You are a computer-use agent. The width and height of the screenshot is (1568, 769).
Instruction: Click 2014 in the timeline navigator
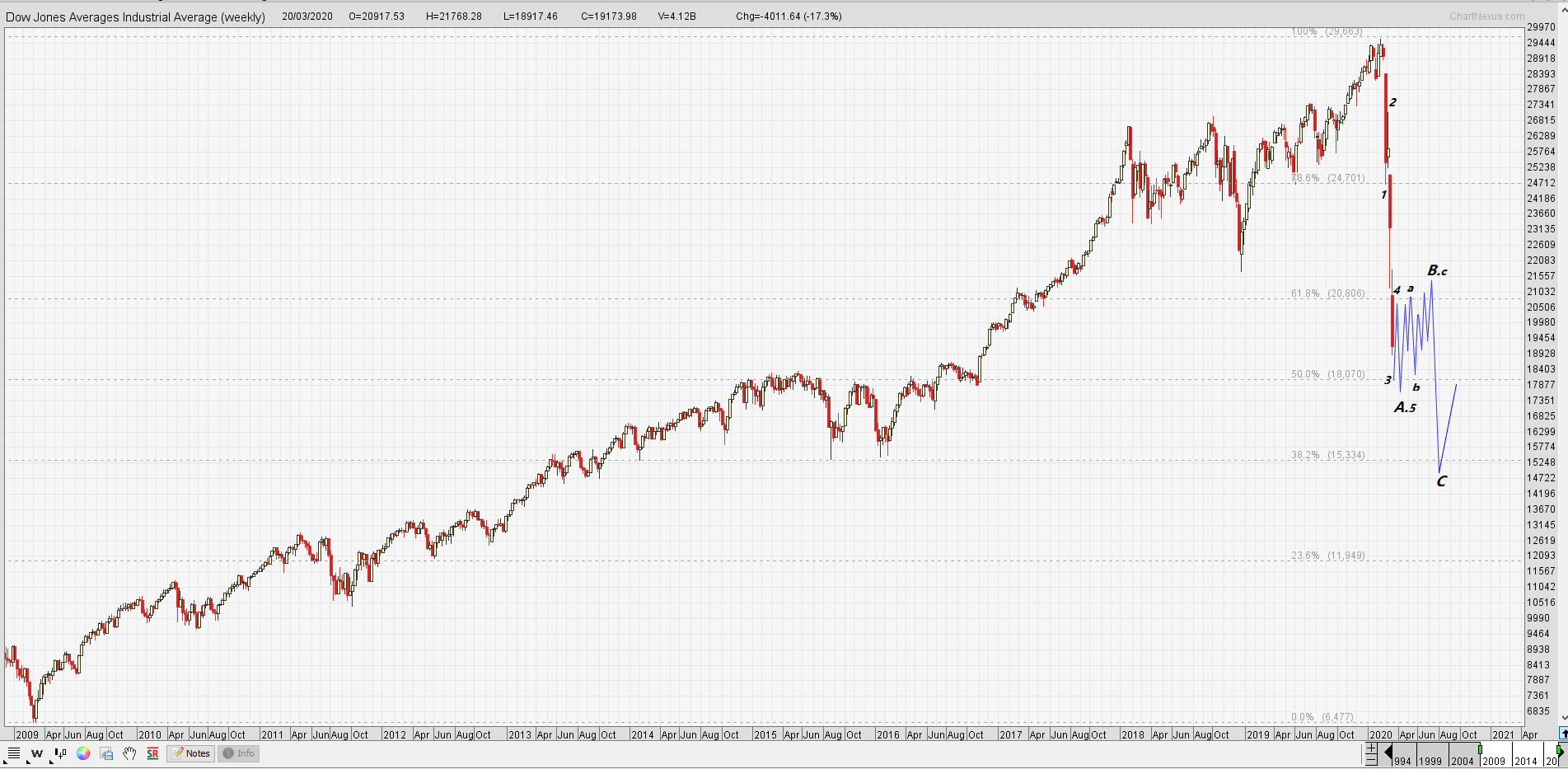tap(1526, 761)
